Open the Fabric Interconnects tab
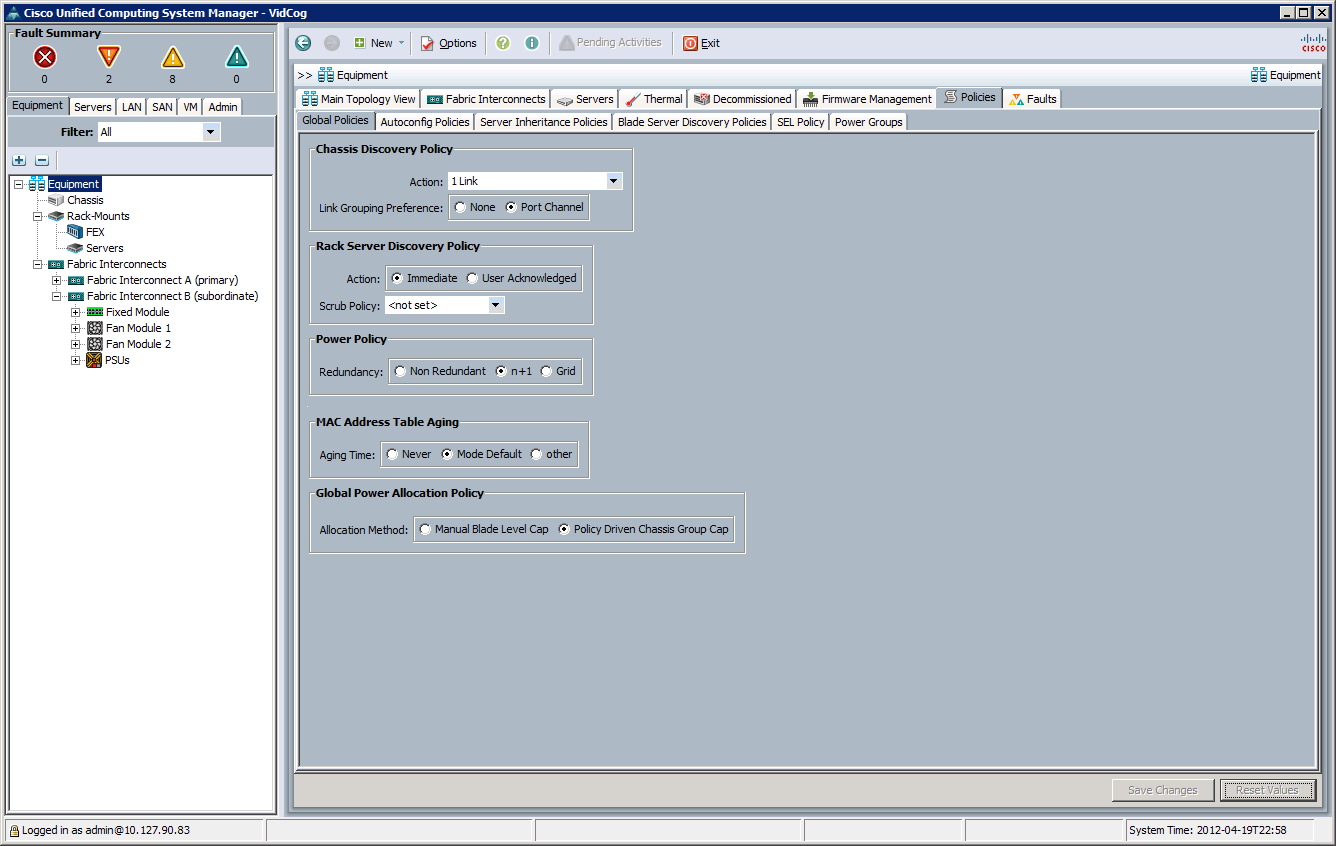1336x846 pixels. (x=486, y=99)
